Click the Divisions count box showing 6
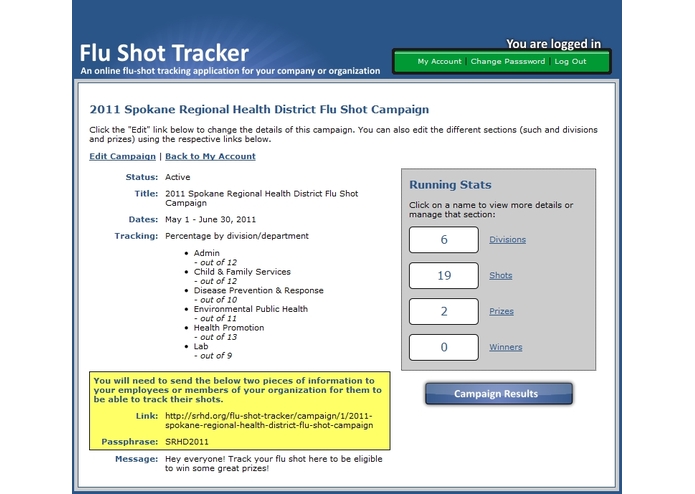Viewport: 695px width, 494px height. pyautogui.click(x=444, y=240)
